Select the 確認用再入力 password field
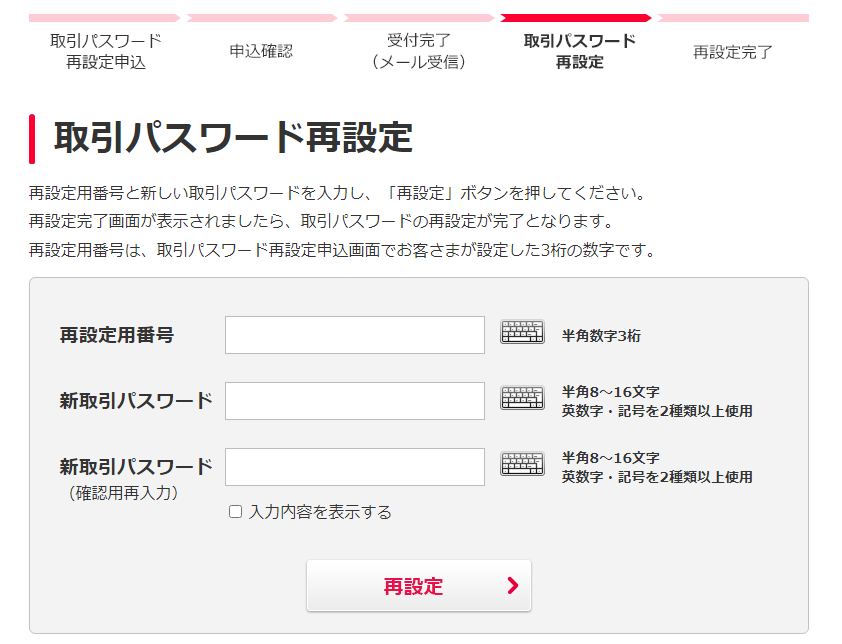Viewport: 842px width, 644px height. [354, 467]
